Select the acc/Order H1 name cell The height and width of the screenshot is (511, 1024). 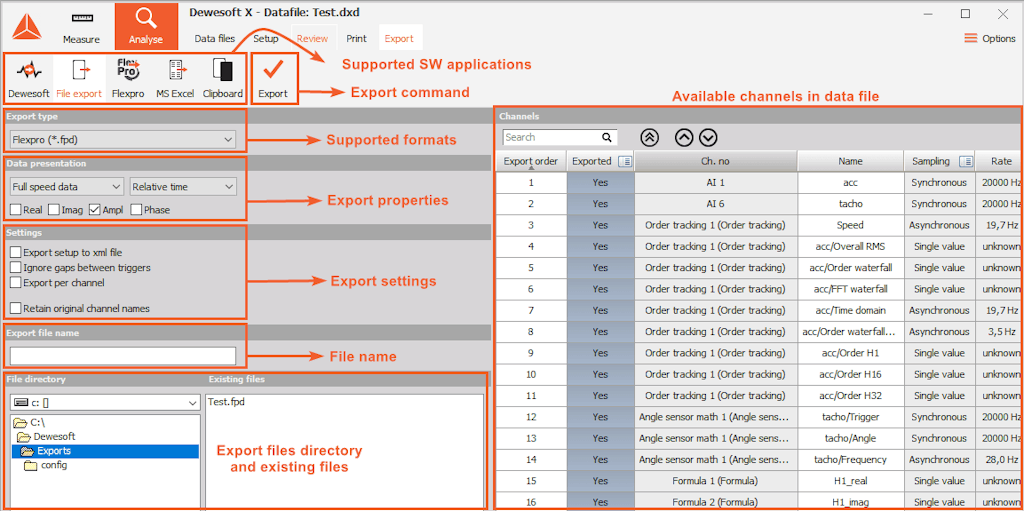850,353
